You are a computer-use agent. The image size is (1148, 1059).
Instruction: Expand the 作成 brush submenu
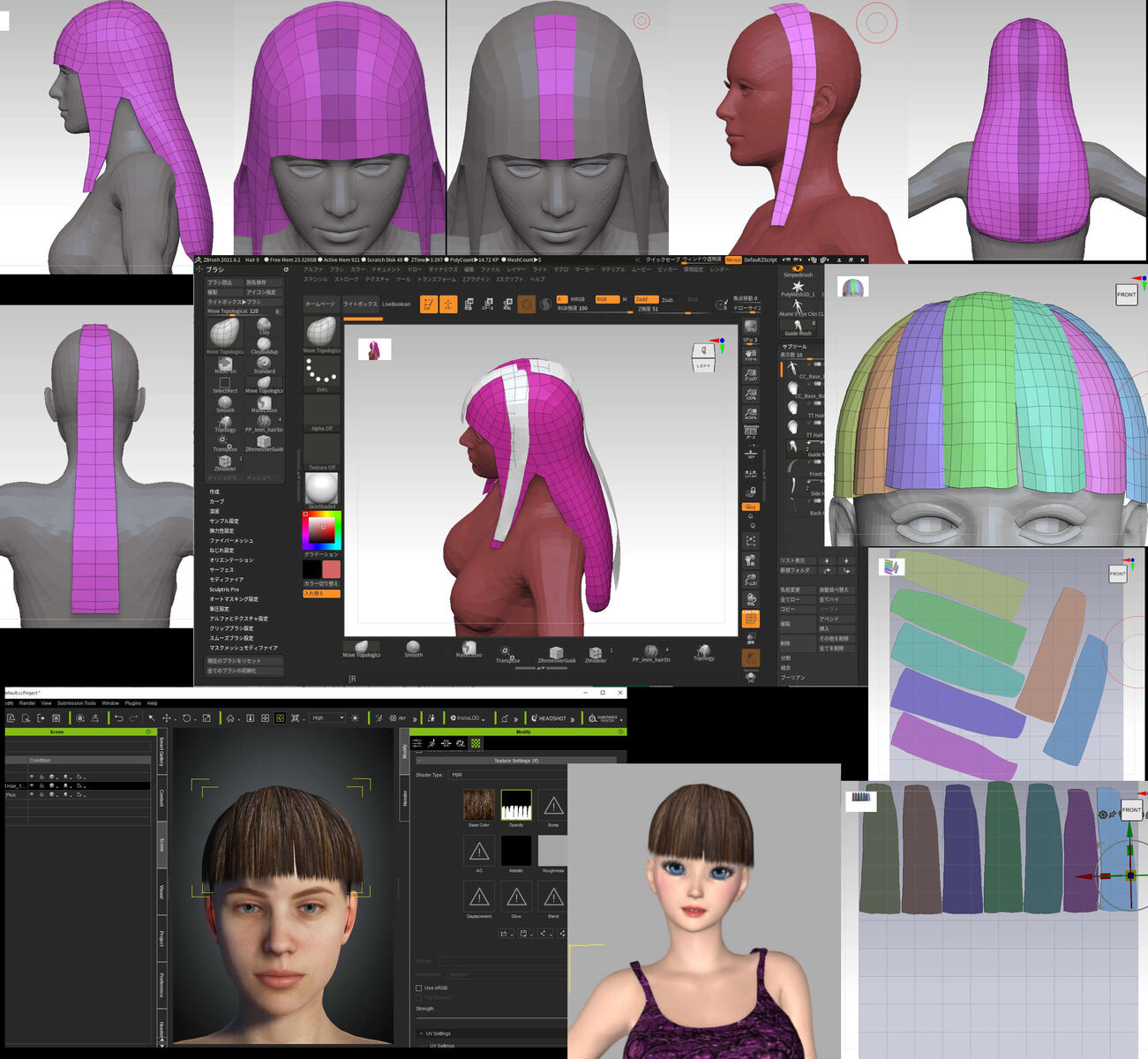click(x=214, y=492)
